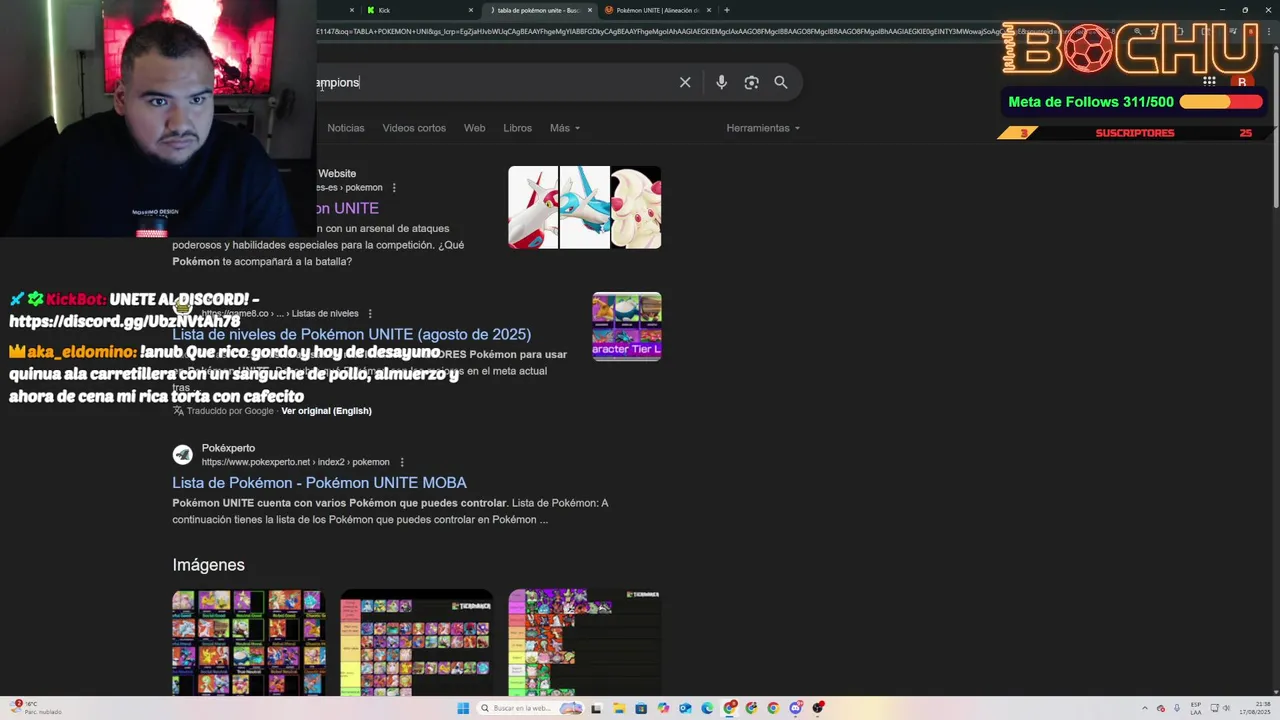Clear the search box with the X icon
The height and width of the screenshot is (720, 1280).
[x=685, y=82]
